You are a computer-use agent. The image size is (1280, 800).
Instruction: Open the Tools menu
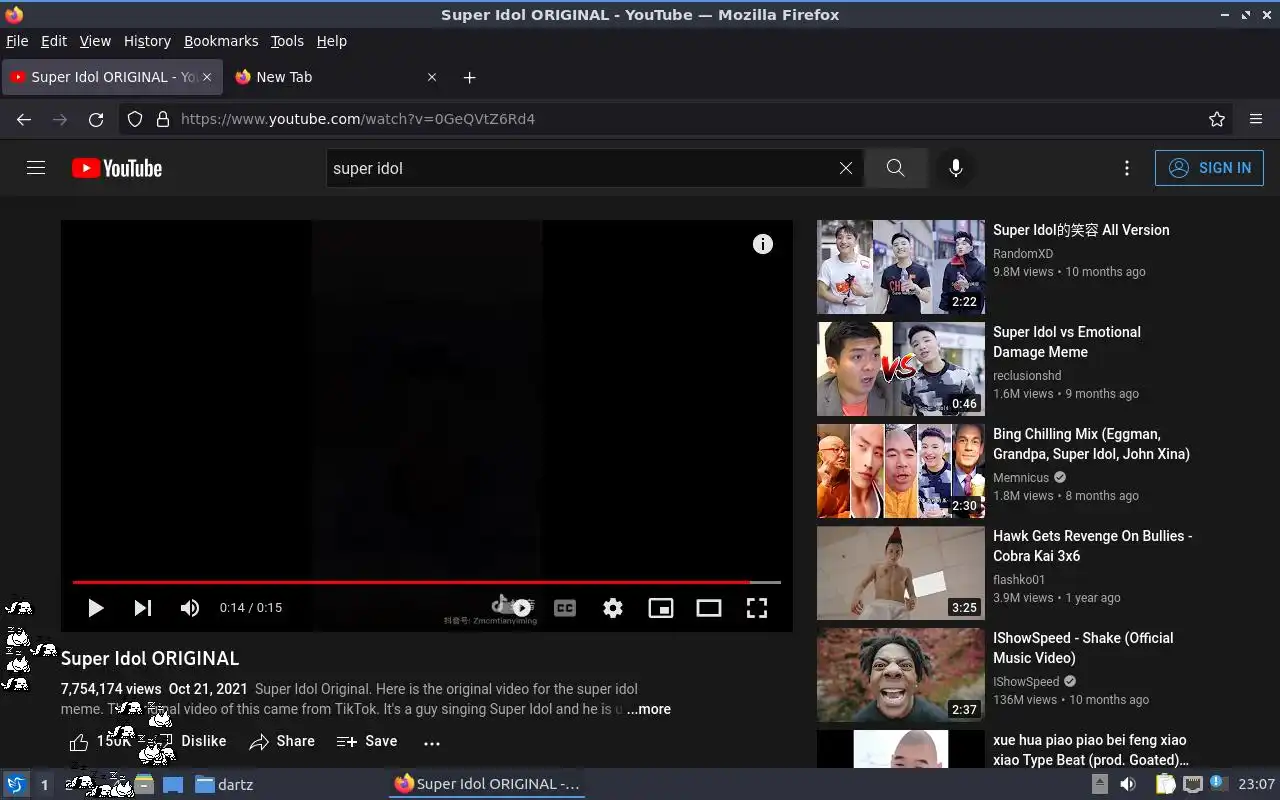coord(287,41)
